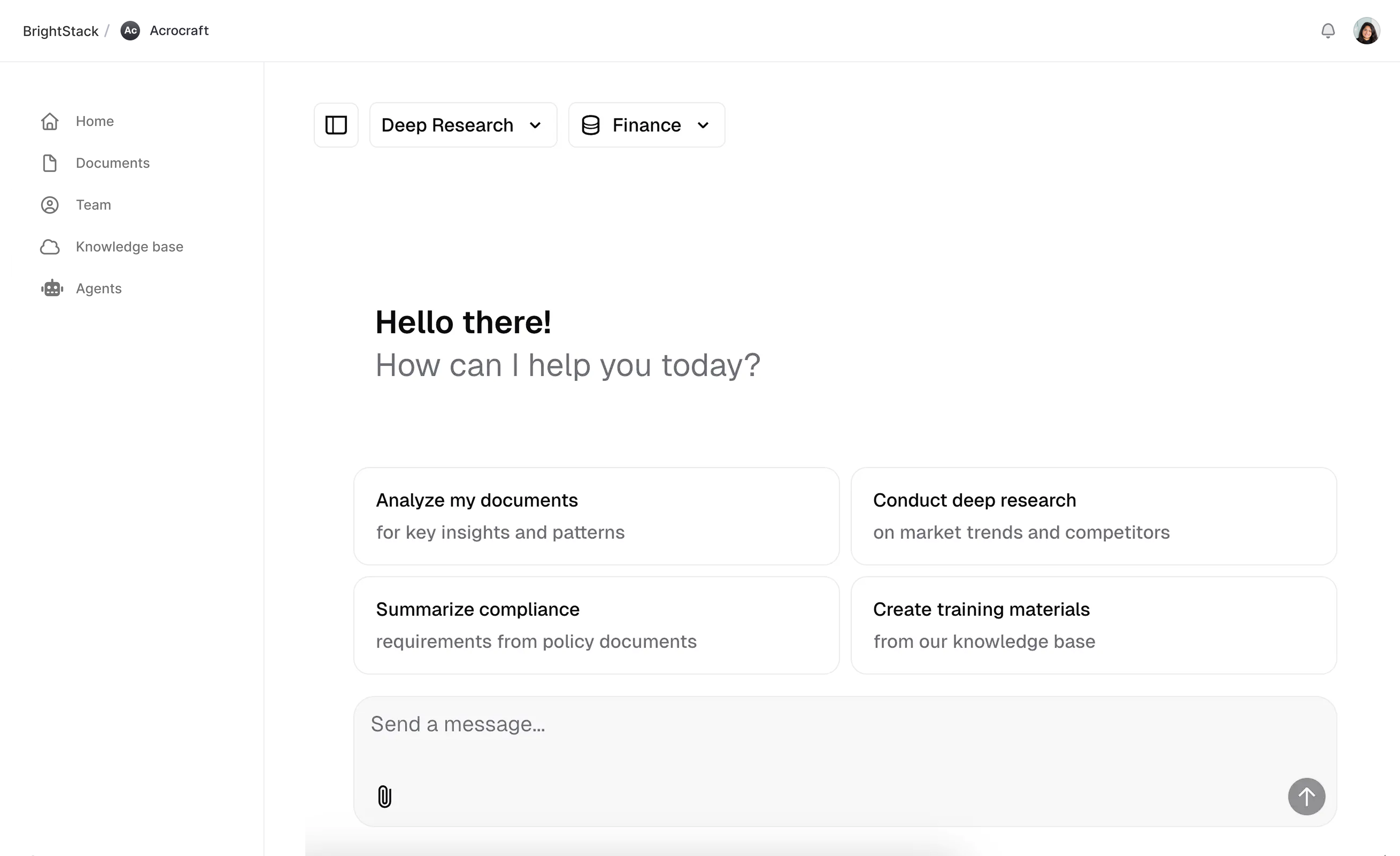Select the Agents robot icon
1400x856 pixels.
coord(52,288)
